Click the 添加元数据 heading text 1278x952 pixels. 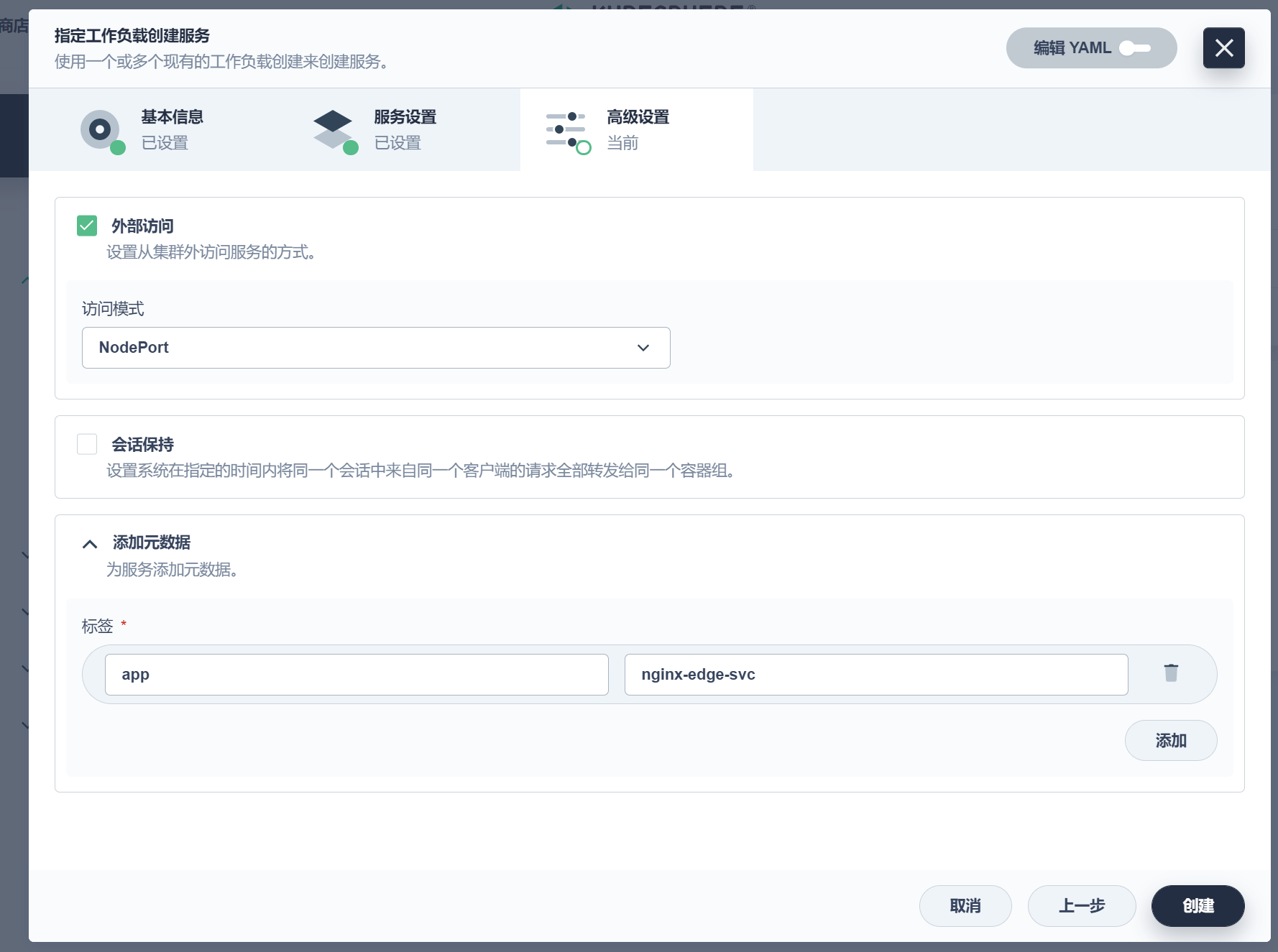click(152, 542)
